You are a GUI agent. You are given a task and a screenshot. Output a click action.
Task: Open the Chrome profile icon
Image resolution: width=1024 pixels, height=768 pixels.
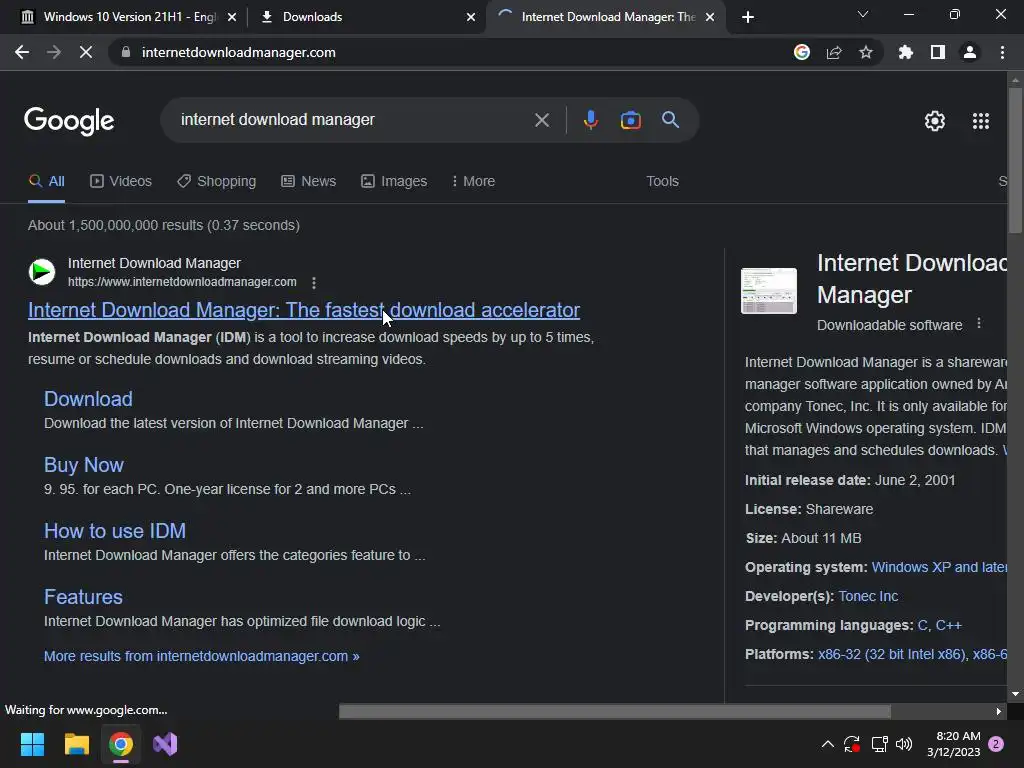970,52
